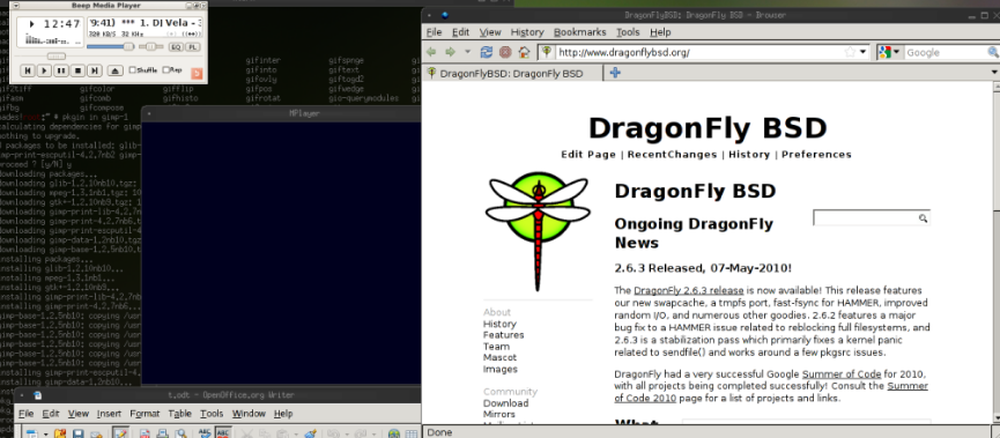1000x438 pixels.
Task: Click the seek position slider in Beep Media Player
Action: [56, 57]
